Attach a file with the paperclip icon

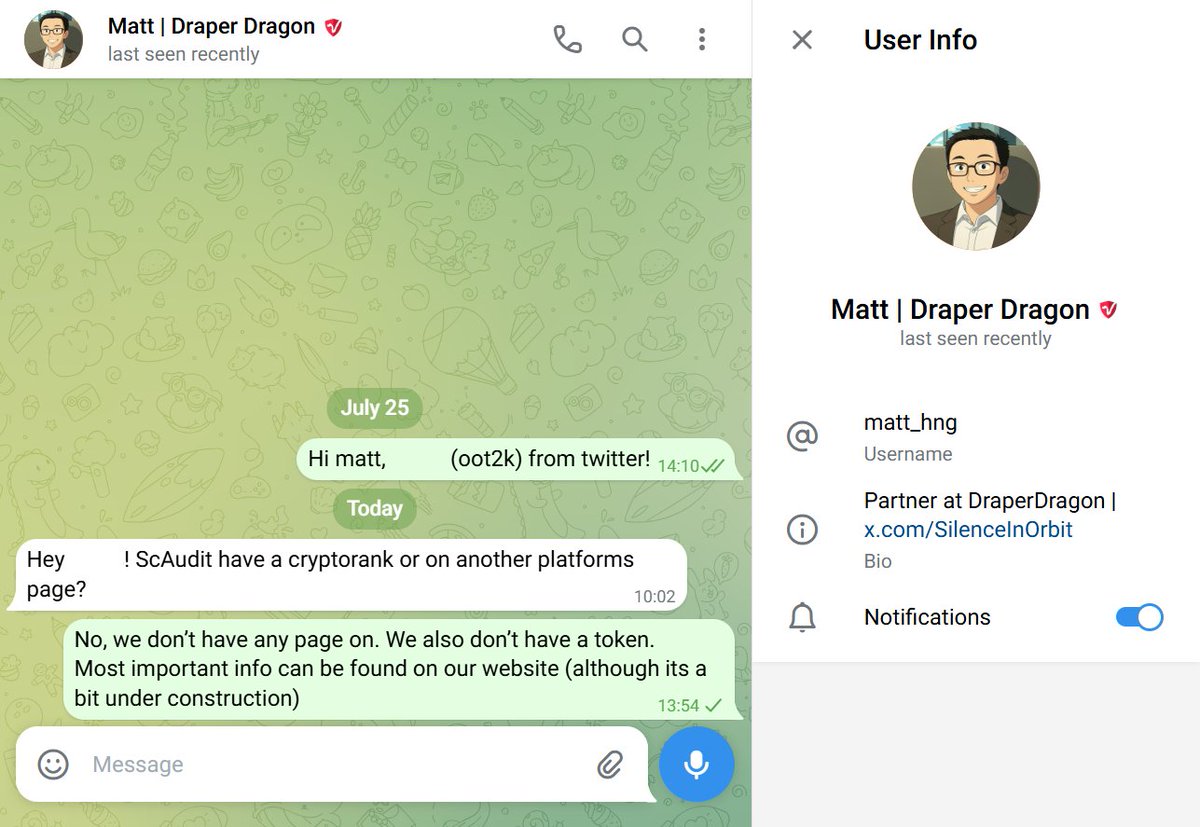[x=610, y=765]
